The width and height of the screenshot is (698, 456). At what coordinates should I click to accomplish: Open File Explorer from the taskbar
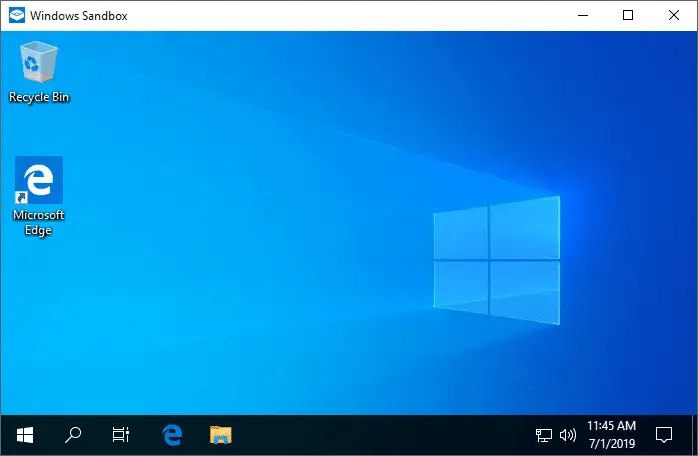[x=220, y=435]
